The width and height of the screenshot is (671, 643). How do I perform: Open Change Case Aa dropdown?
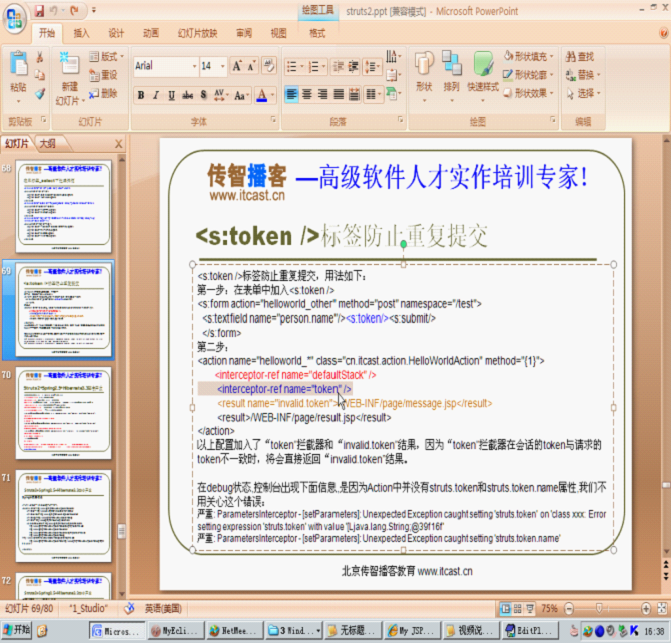[x=242, y=95]
